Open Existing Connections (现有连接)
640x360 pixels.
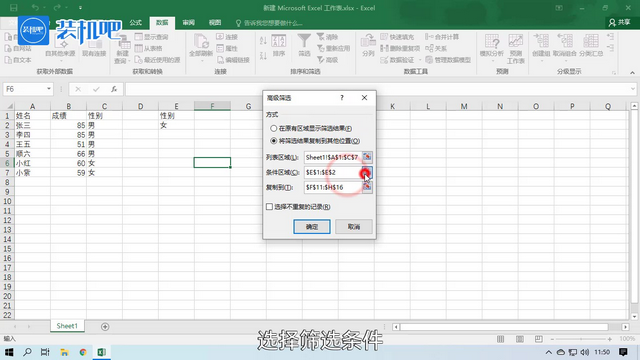point(94,46)
